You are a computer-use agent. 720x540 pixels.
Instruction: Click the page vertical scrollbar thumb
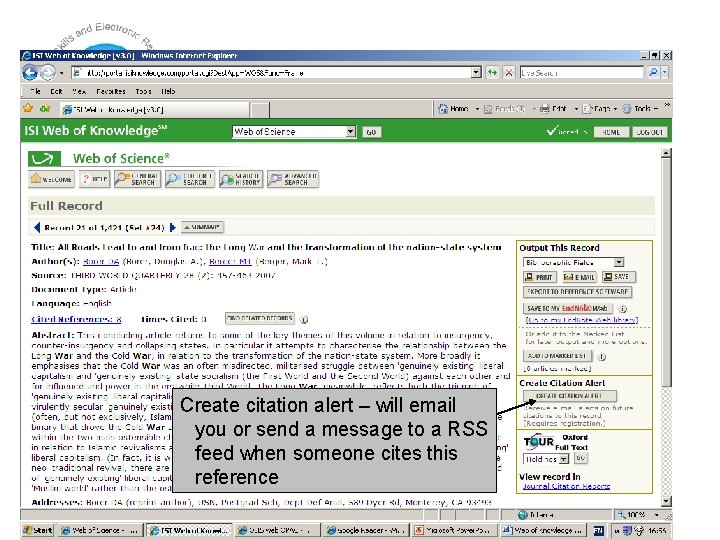tap(666, 272)
